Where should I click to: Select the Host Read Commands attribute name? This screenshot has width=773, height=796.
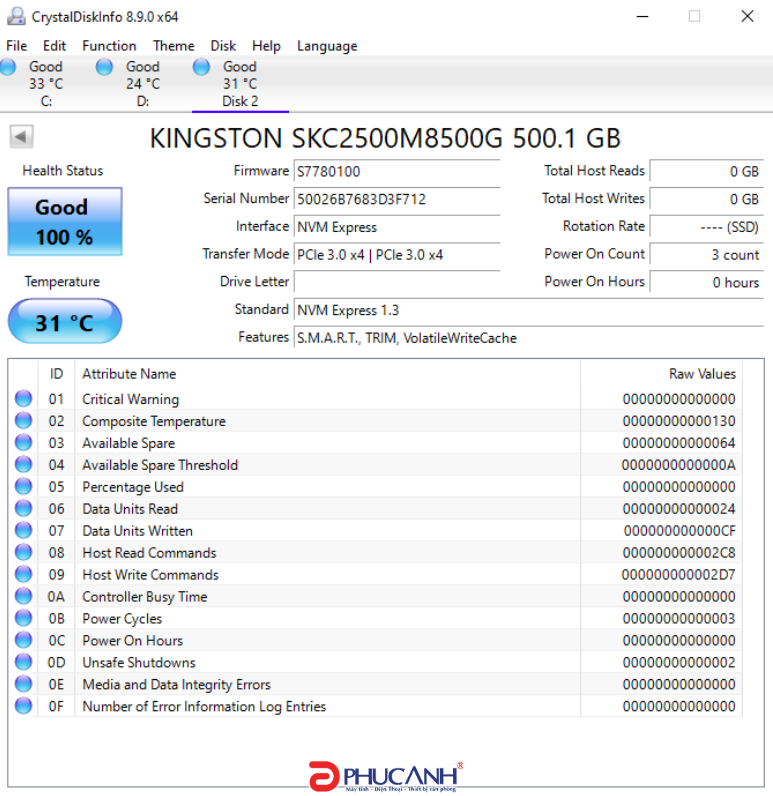coord(149,553)
